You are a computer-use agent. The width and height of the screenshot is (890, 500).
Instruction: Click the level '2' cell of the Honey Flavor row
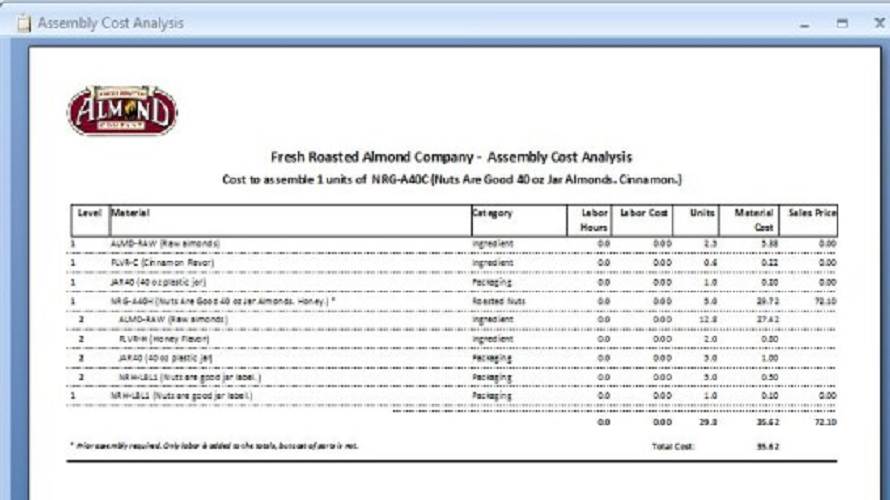pyautogui.click(x=81, y=339)
